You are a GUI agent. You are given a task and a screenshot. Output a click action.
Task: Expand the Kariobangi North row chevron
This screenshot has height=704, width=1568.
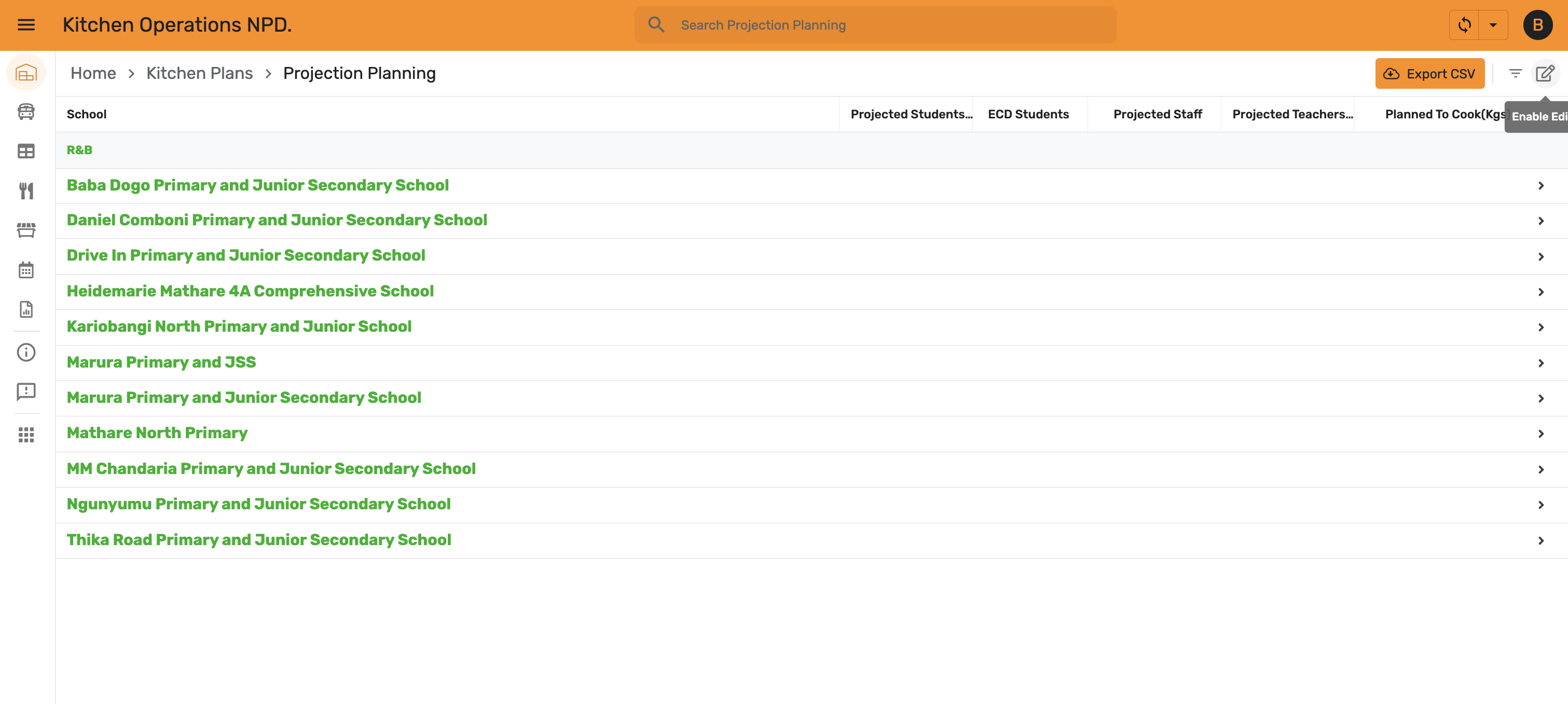(x=1541, y=328)
